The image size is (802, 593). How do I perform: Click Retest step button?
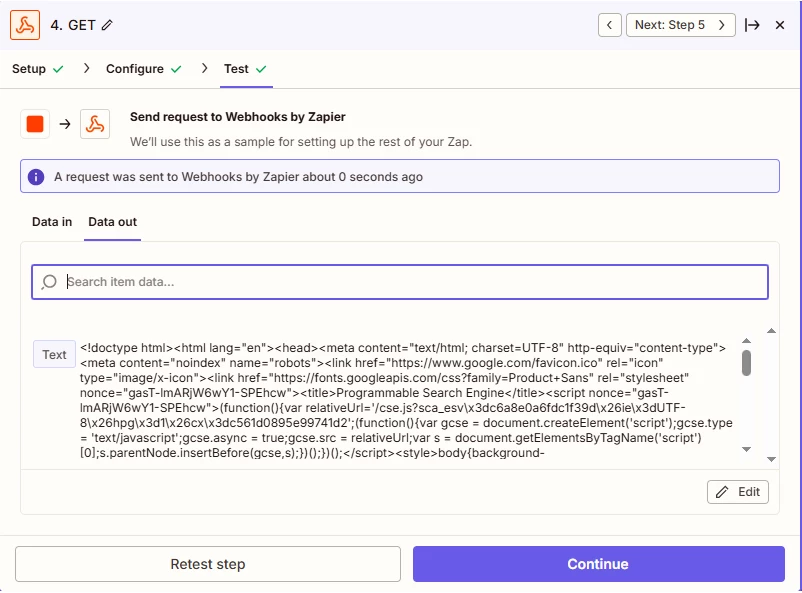[x=208, y=564]
